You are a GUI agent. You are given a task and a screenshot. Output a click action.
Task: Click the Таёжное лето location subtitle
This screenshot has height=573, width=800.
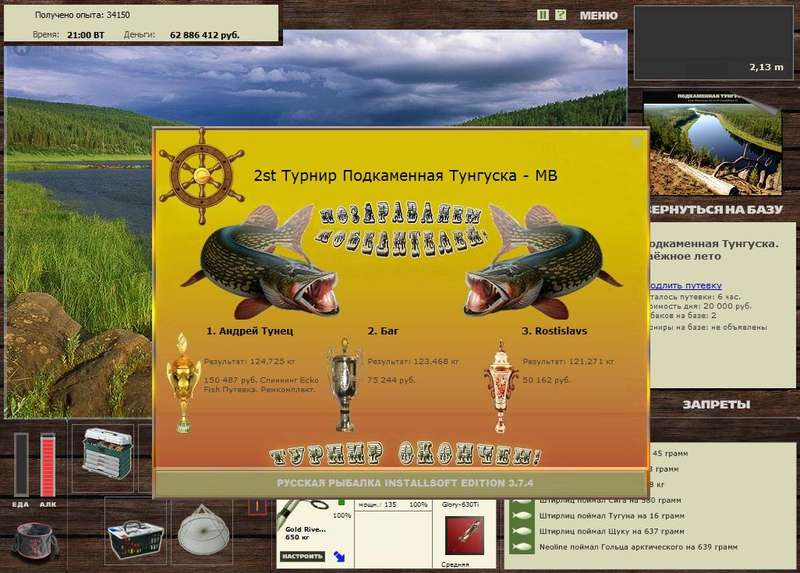coord(685,257)
